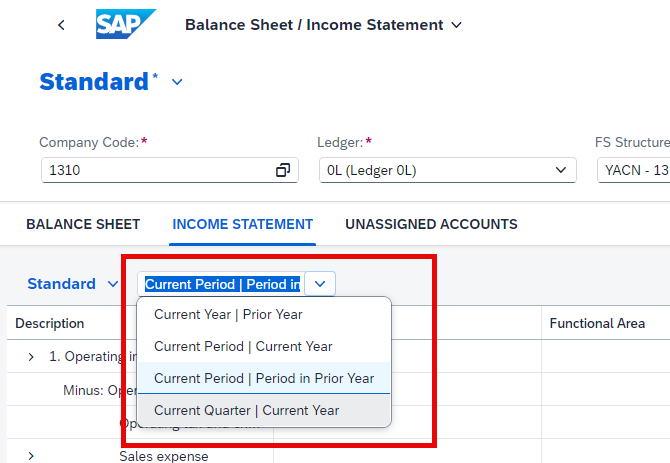Select Current Period | Period in Prior Year
The height and width of the screenshot is (463, 670).
[264, 378]
